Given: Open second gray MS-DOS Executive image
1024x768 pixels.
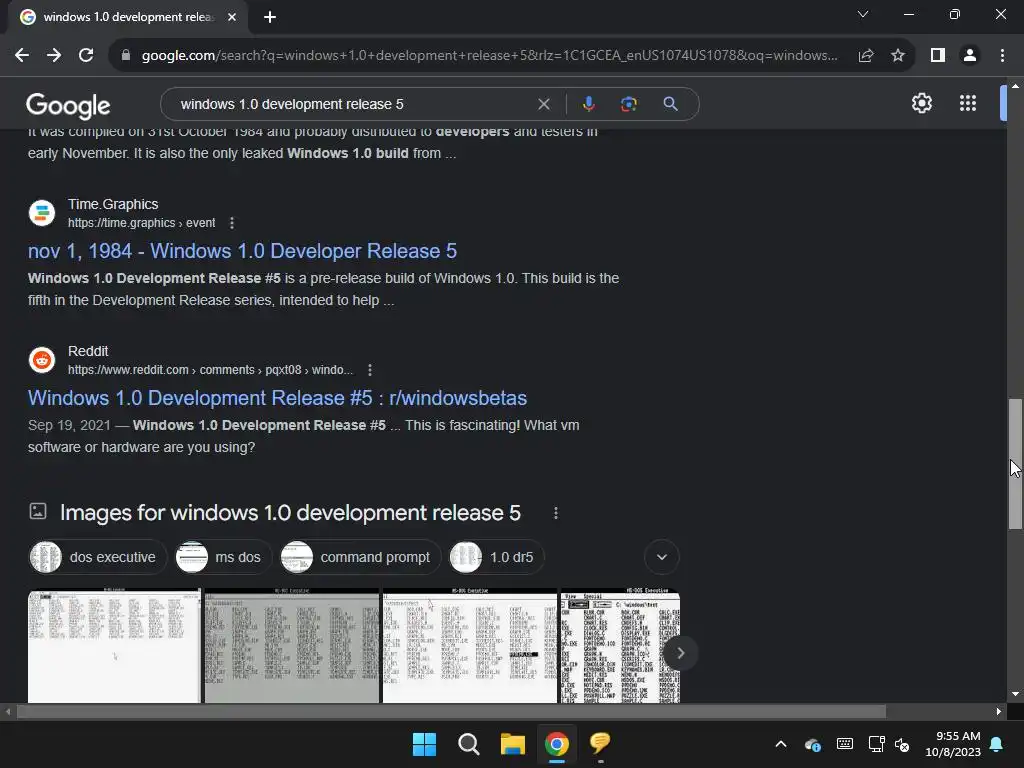Looking at the screenshot, I should click(292, 646).
